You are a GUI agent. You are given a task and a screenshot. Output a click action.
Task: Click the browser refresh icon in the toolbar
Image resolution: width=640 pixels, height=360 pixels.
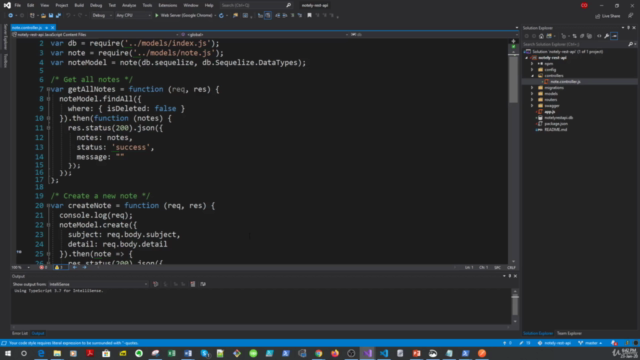tap(221, 16)
